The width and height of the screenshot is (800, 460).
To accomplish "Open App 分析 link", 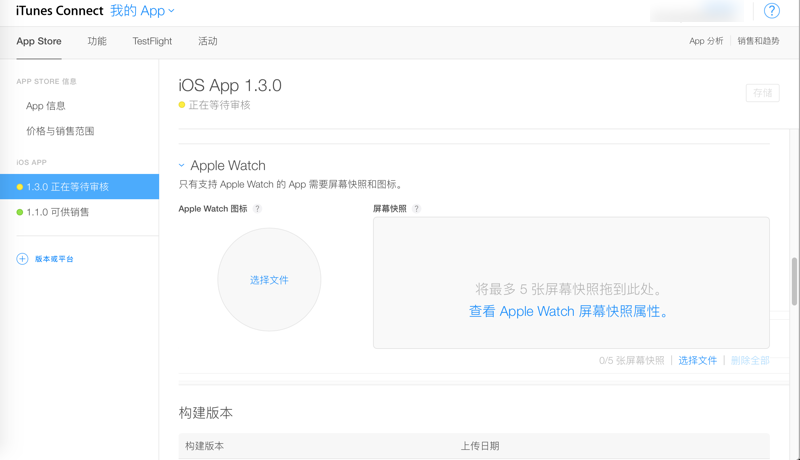I will click(706, 41).
